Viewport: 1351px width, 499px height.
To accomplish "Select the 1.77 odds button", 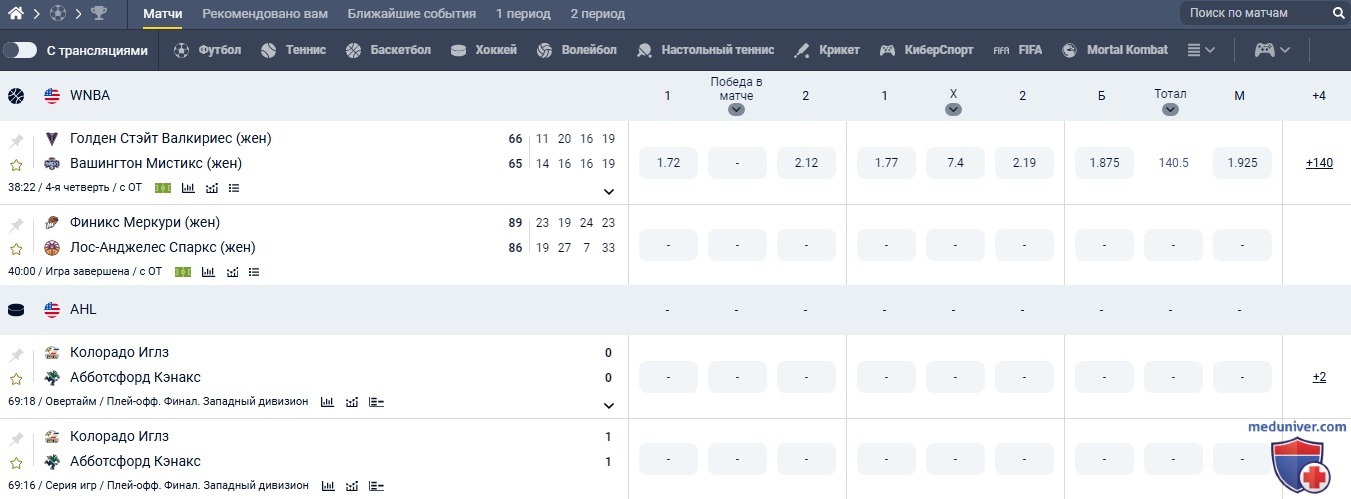I will [x=886, y=163].
